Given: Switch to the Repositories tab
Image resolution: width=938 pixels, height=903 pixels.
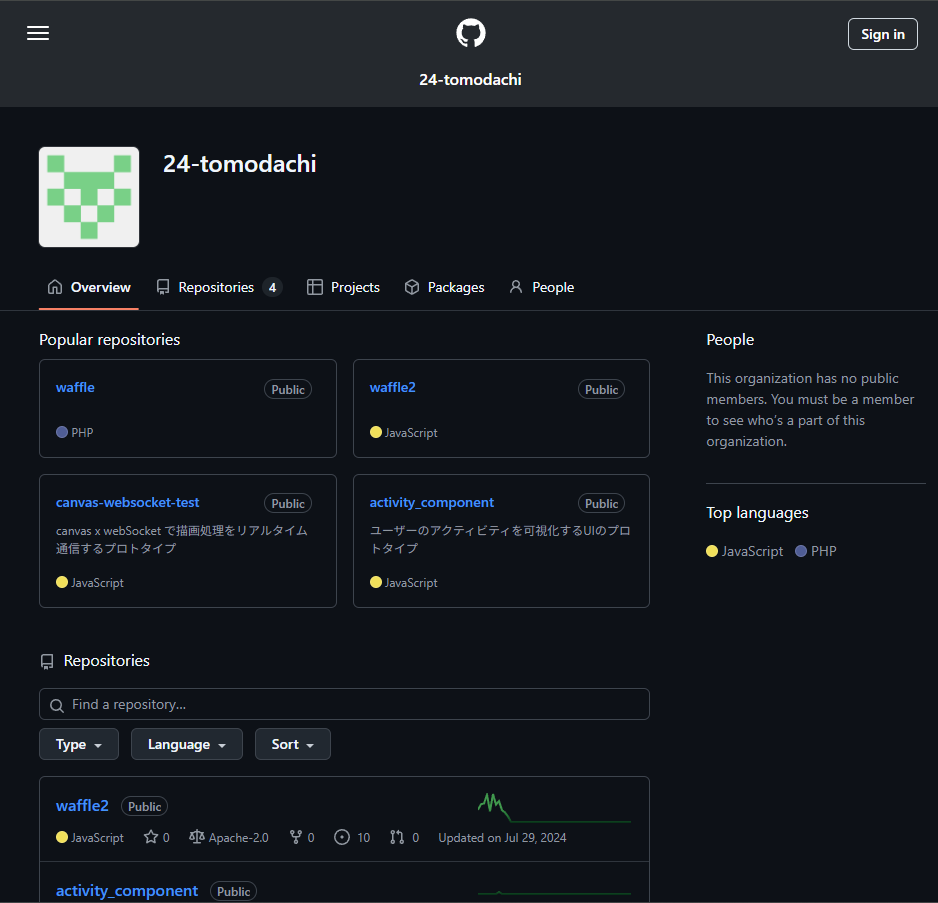Looking at the screenshot, I should click(x=219, y=287).
